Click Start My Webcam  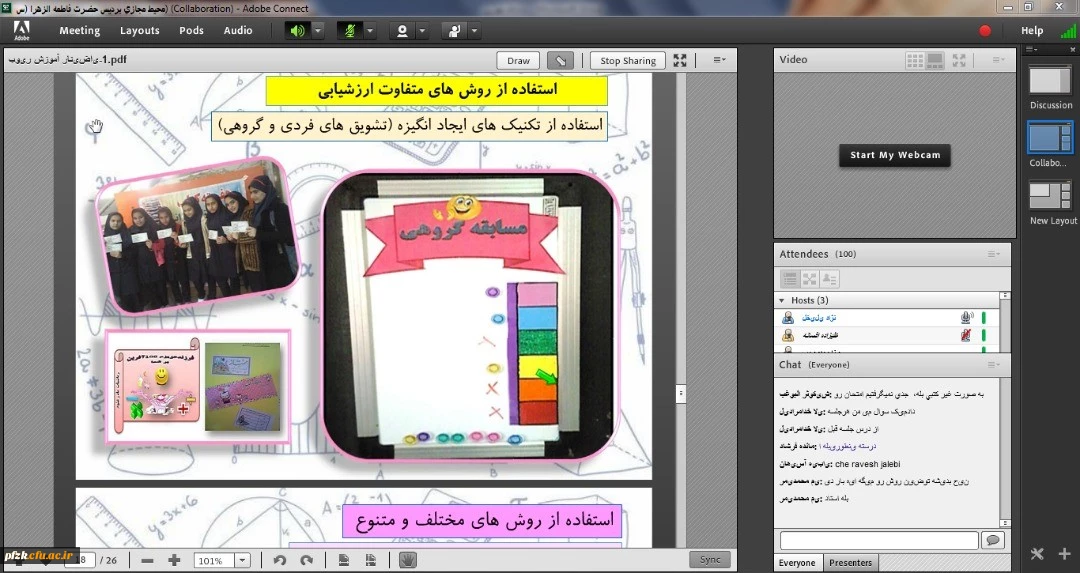[x=895, y=156]
